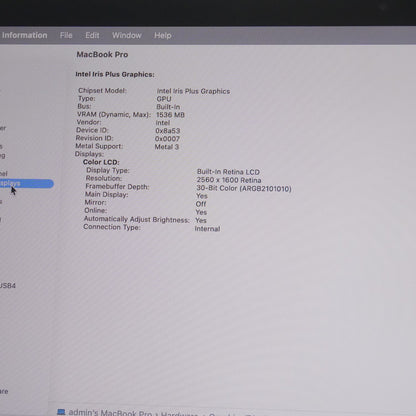Open the Window menu
Screen dimensions: 416x416
pos(127,35)
